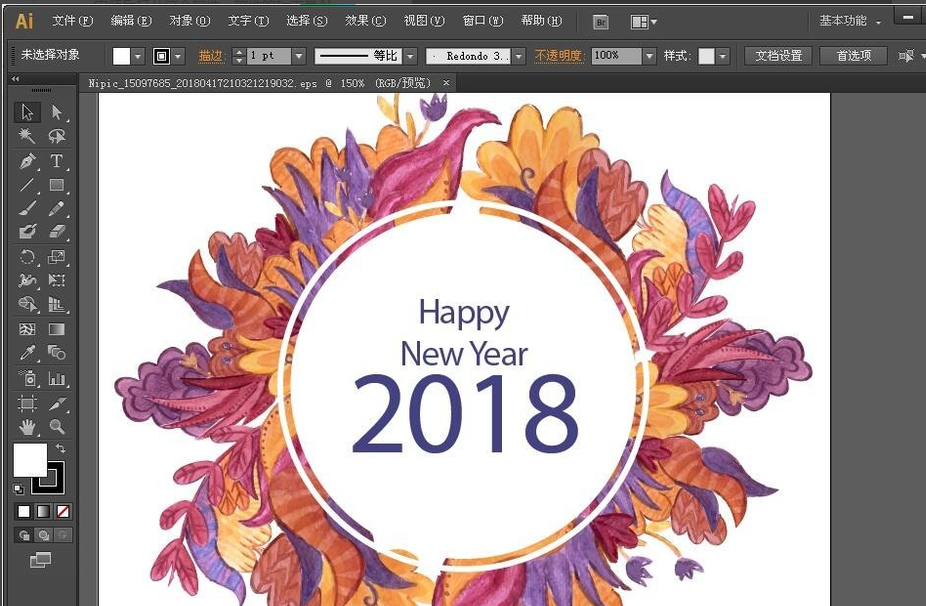926x606 pixels.
Task: Pick the Magic Wand tool
Action: (28, 136)
